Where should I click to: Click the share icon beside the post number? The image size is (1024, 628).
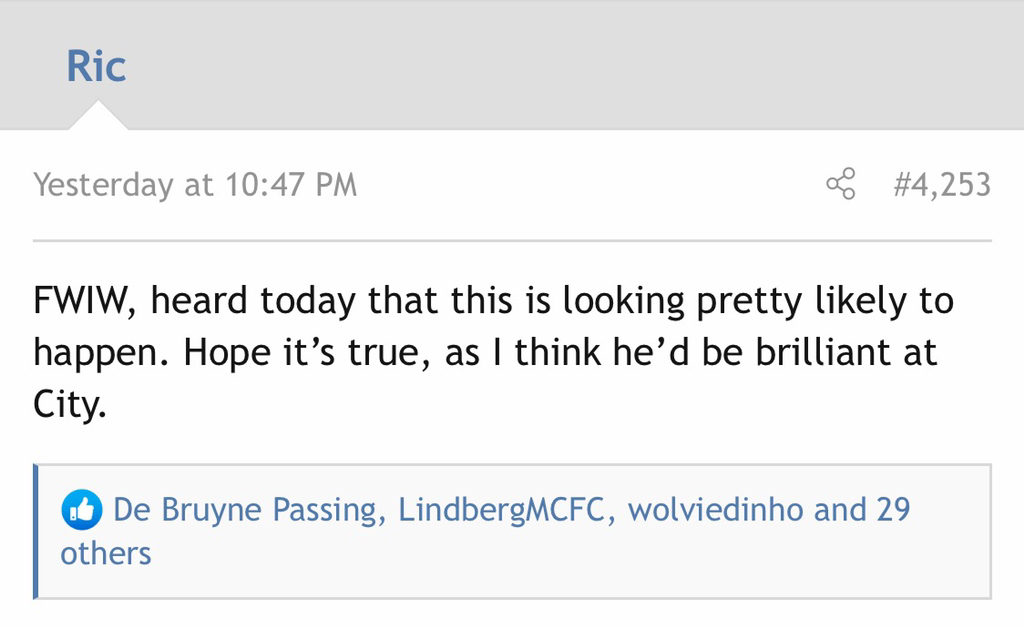841,185
